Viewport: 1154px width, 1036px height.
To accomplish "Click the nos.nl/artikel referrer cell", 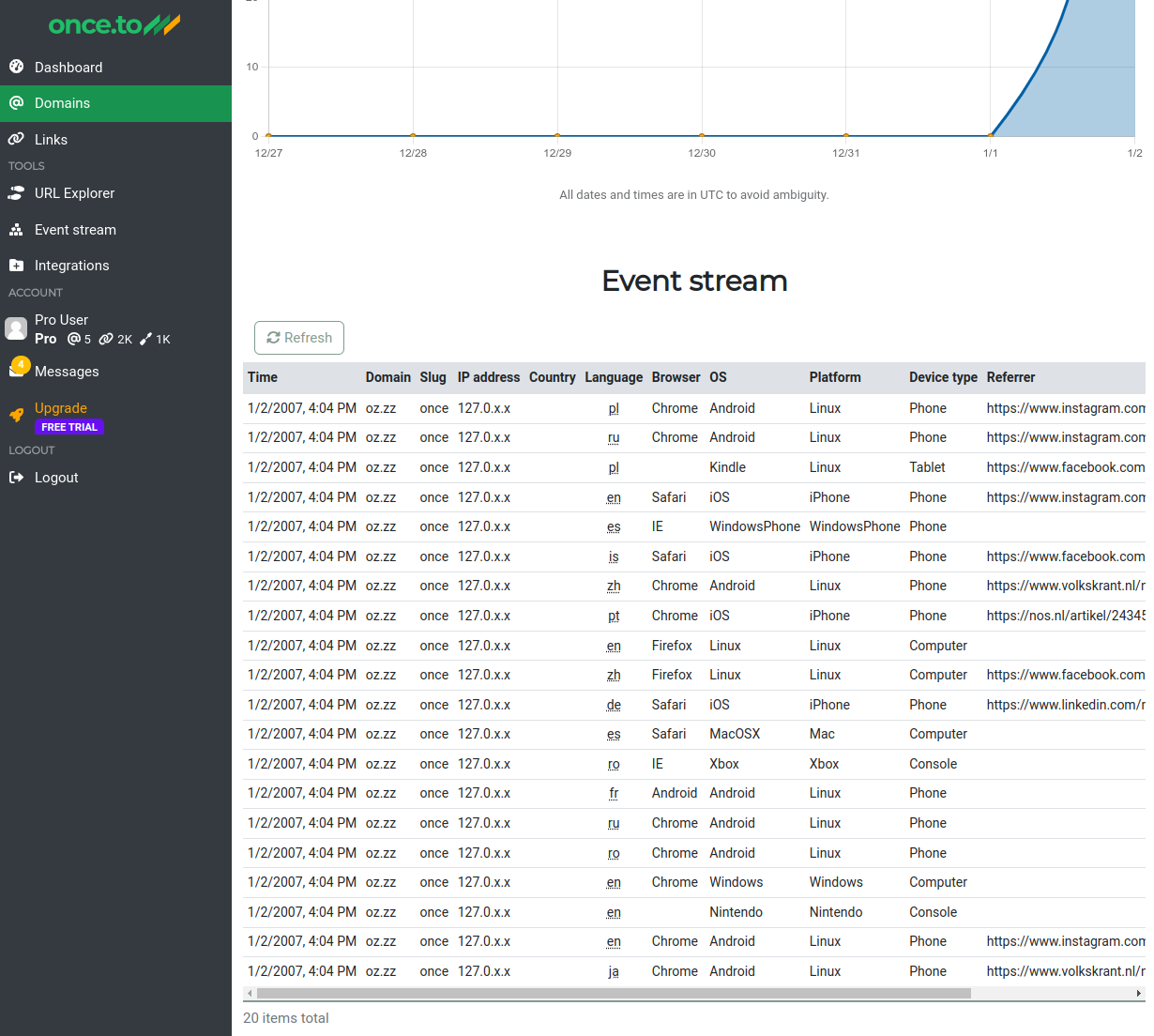I will tap(1066, 616).
